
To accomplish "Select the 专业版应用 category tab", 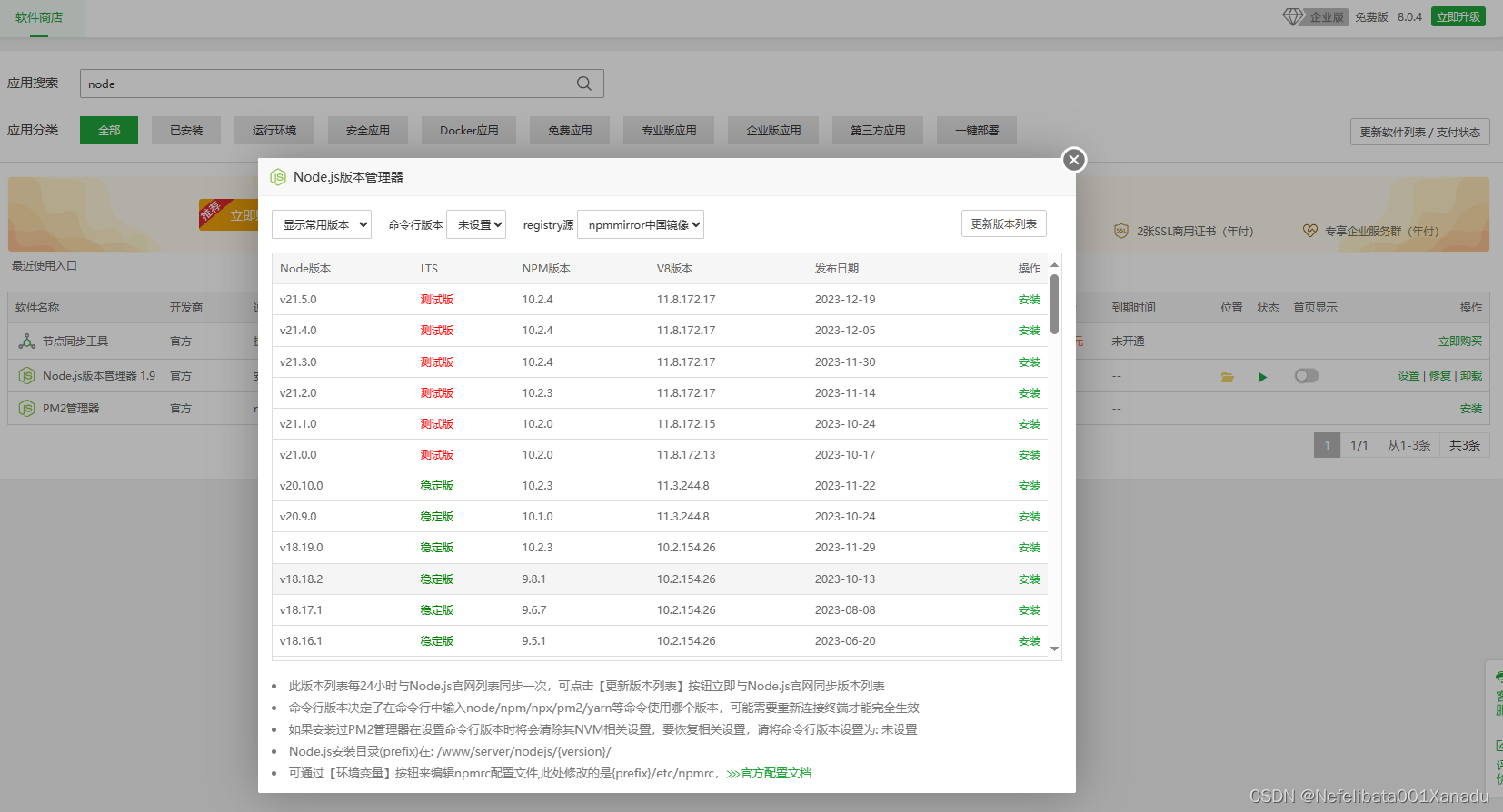I will 669,130.
